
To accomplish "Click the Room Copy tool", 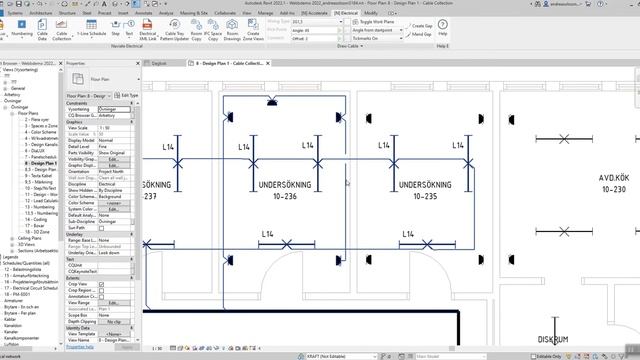I will (196, 30).
